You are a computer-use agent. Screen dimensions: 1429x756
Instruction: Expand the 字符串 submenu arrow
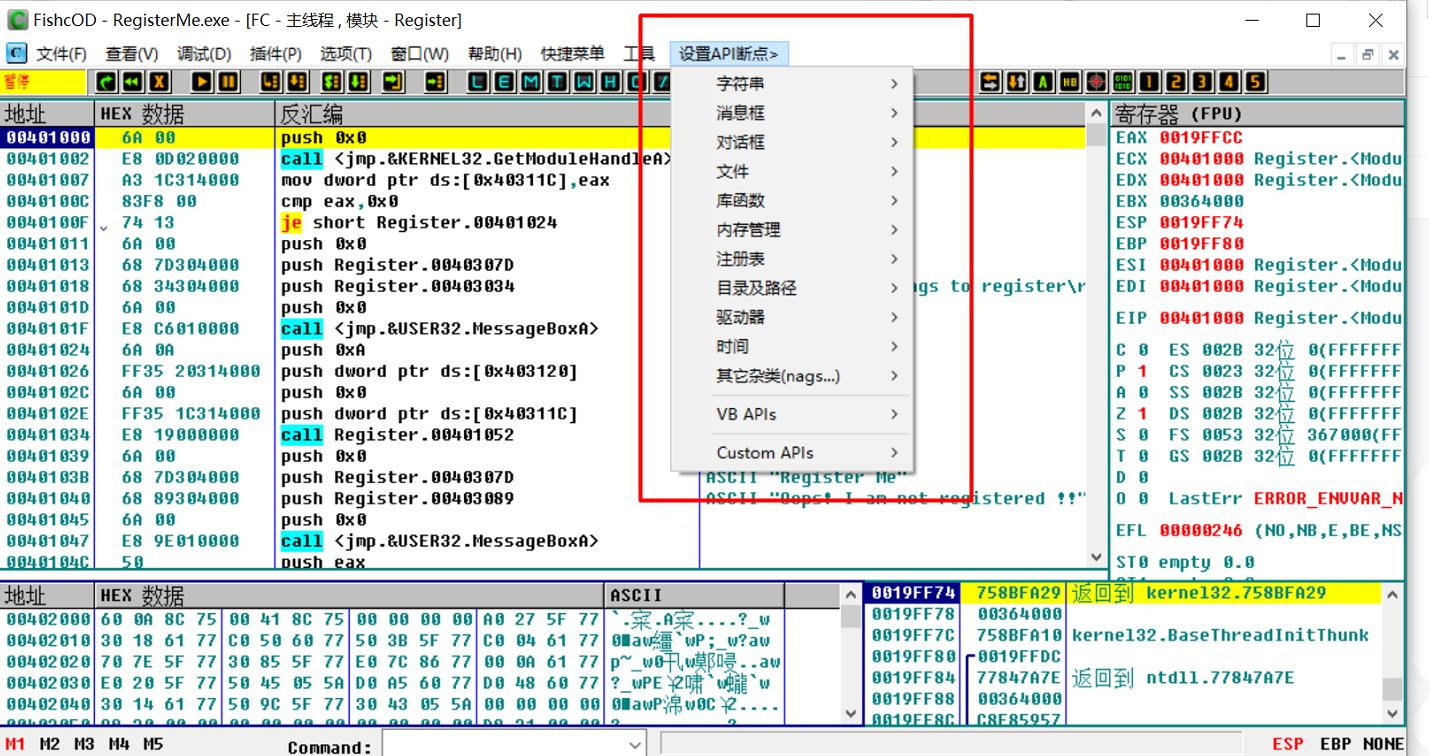pyautogui.click(x=894, y=84)
